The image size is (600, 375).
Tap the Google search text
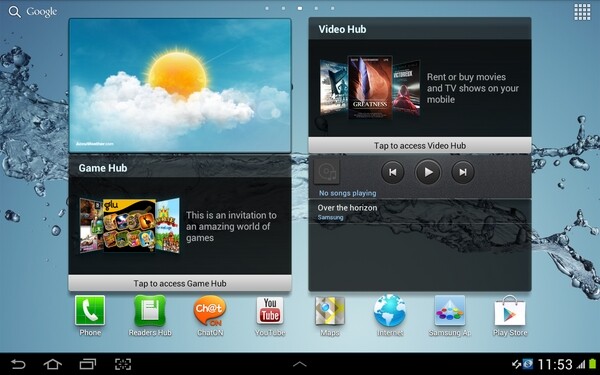[x=42, y=12]
